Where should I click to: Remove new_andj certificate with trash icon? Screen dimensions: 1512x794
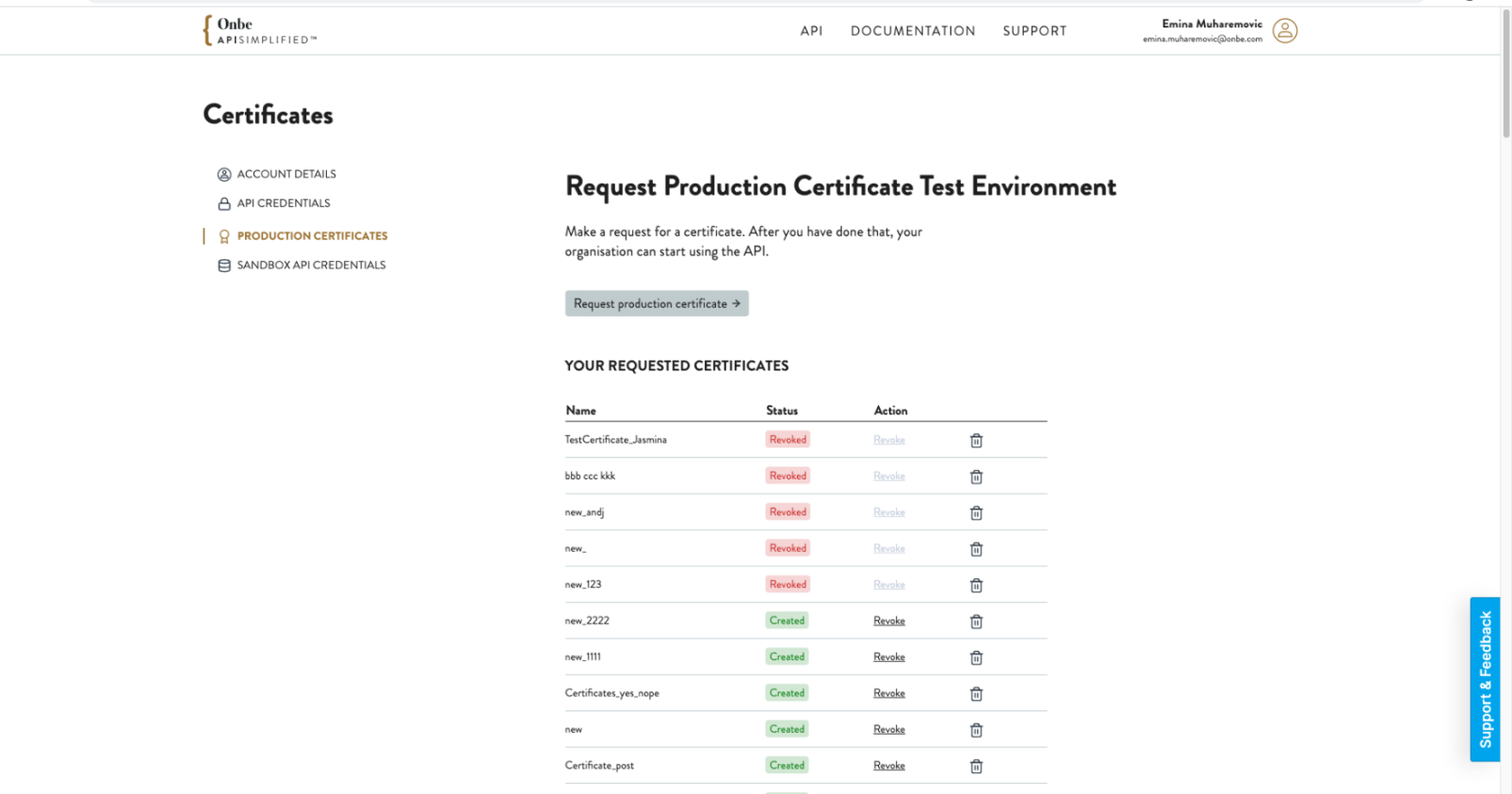pyautogui.click(x=976, y=513)
